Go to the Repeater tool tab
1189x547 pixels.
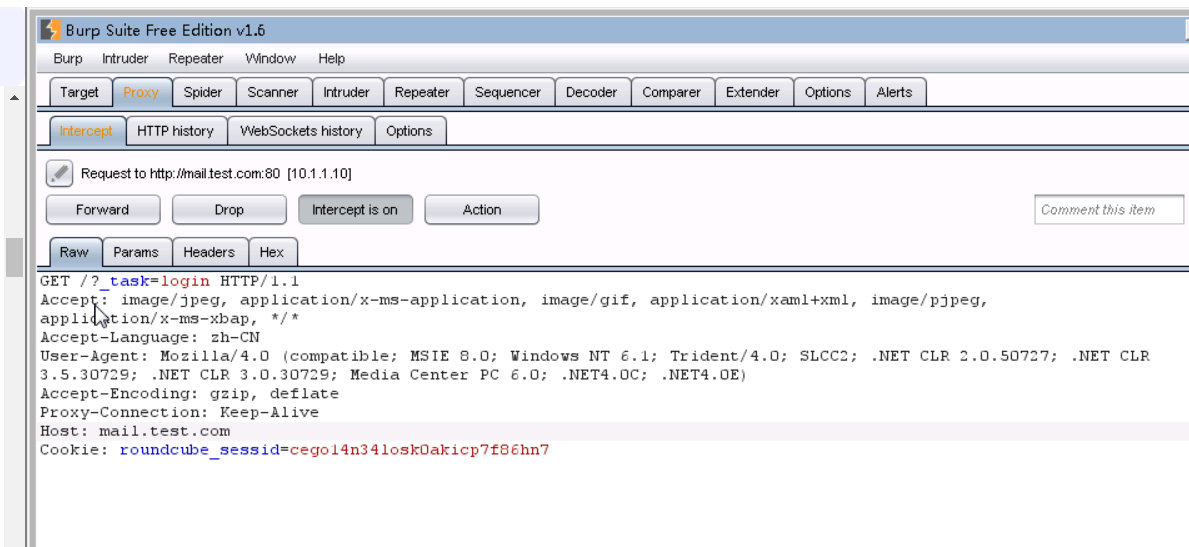pyautogui.click(x=422, y=92)
